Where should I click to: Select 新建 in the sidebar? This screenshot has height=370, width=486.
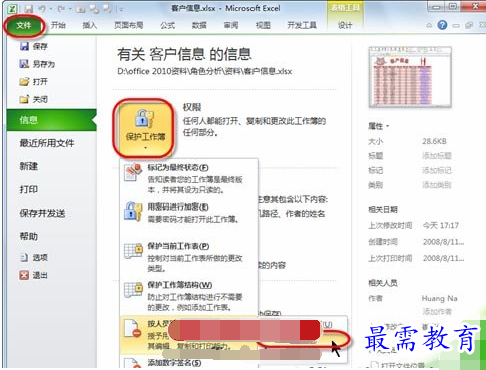29,166
